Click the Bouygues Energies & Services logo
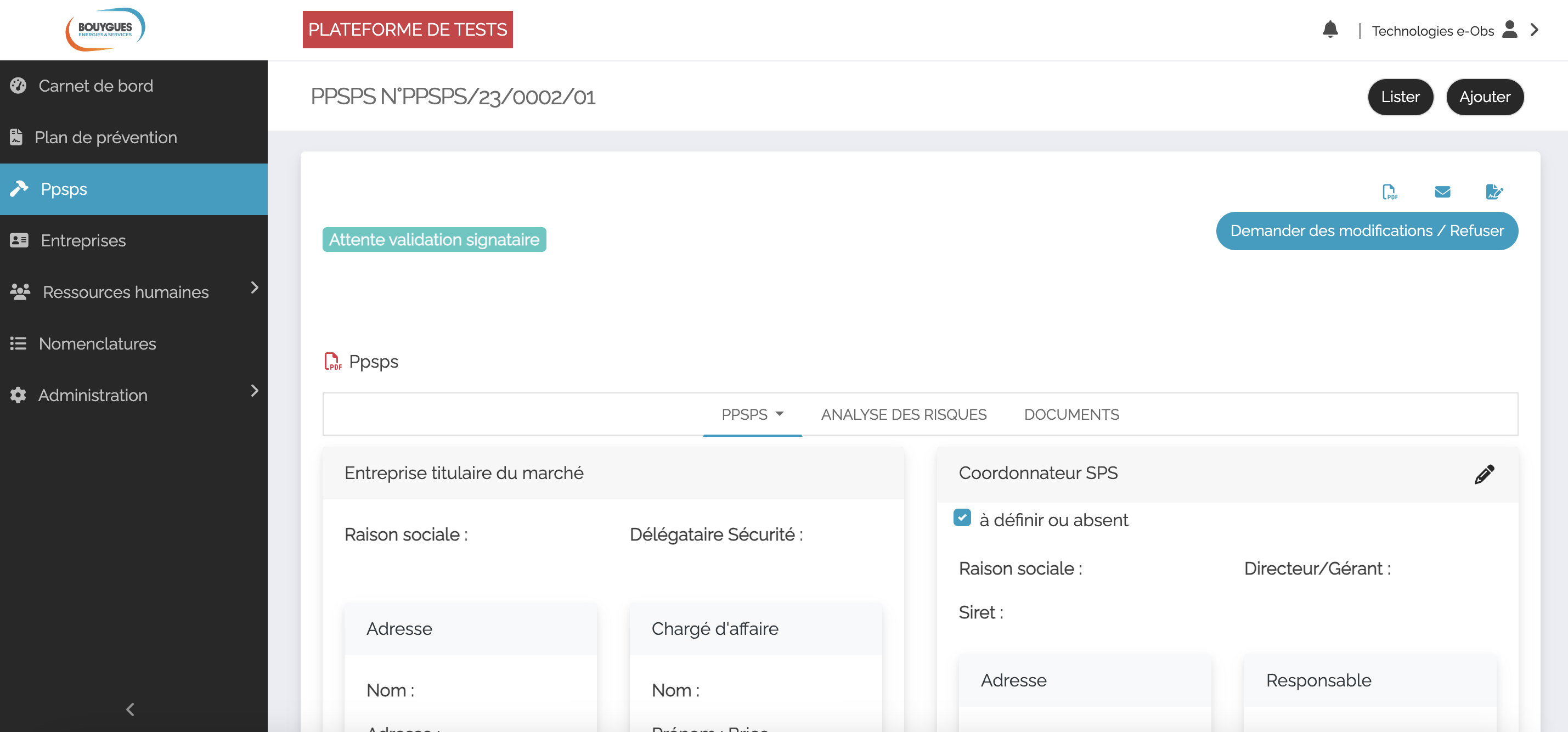Viewport: 1568px width, 732px height. pyautogui.click(x=105, y=29)
